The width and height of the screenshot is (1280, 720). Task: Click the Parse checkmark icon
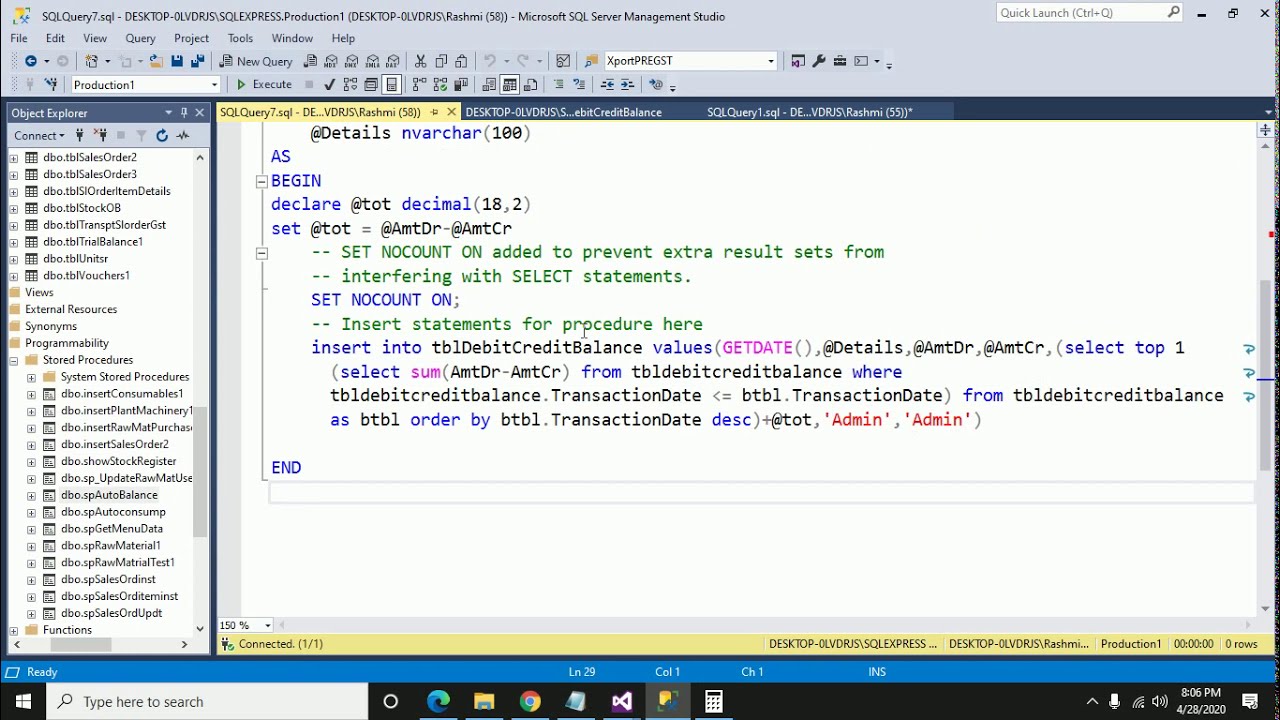pos(329,85)
